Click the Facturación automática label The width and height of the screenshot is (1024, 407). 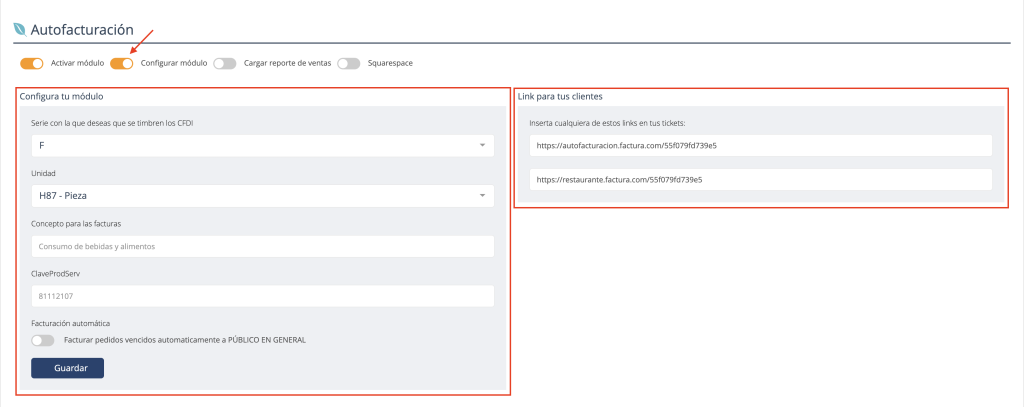click(71, 323)
